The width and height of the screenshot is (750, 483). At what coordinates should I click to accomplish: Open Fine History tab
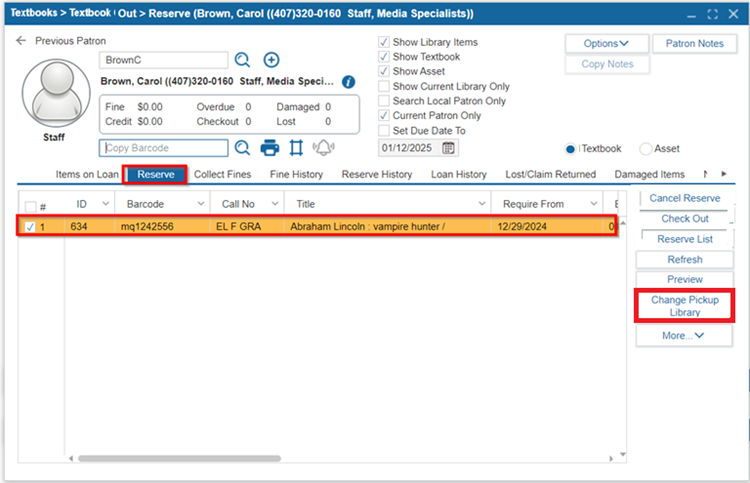296,175
